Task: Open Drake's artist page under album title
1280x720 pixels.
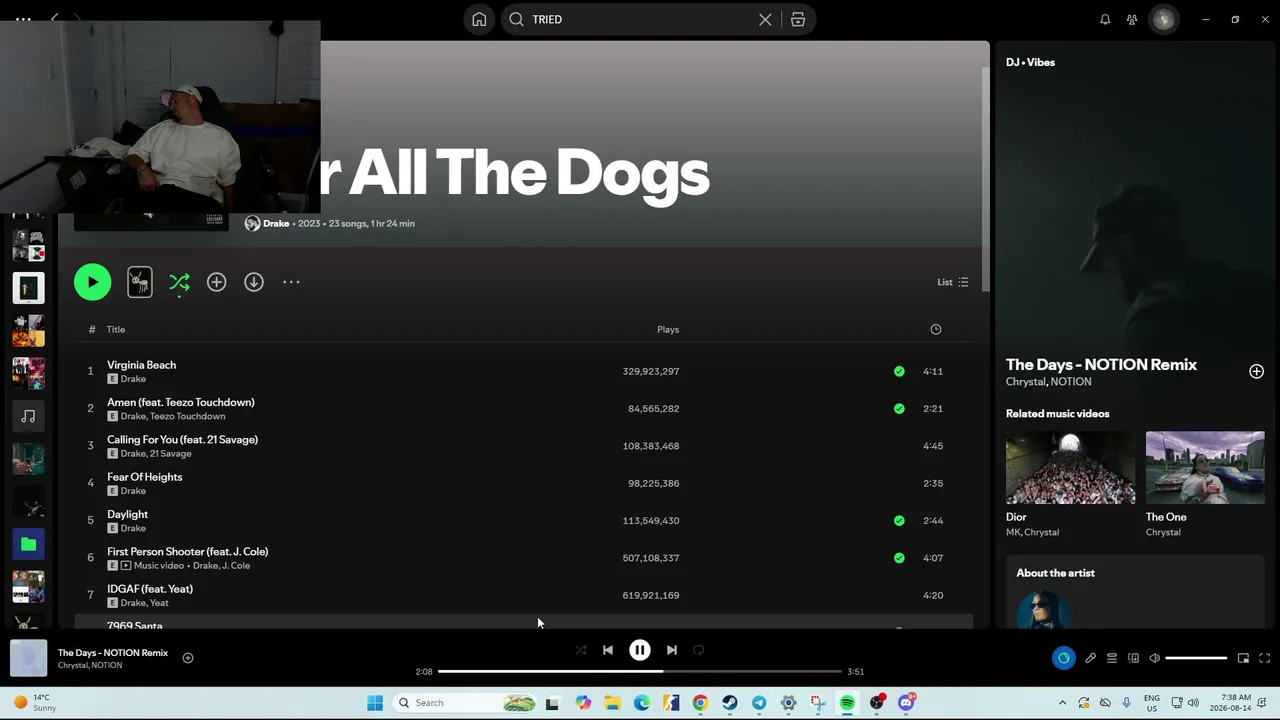Action: [276, 223]
